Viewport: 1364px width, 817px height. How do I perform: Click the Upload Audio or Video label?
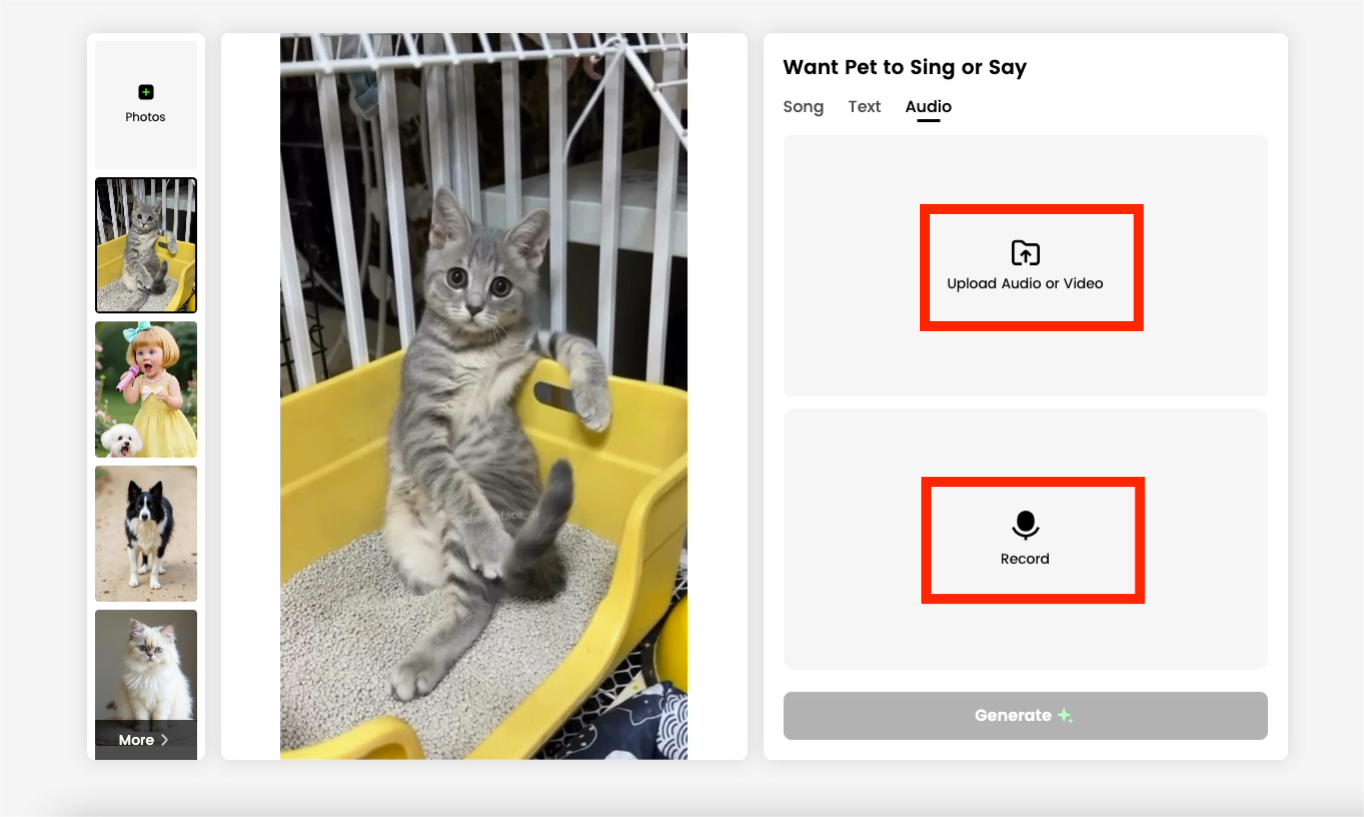pos(1025,284)
